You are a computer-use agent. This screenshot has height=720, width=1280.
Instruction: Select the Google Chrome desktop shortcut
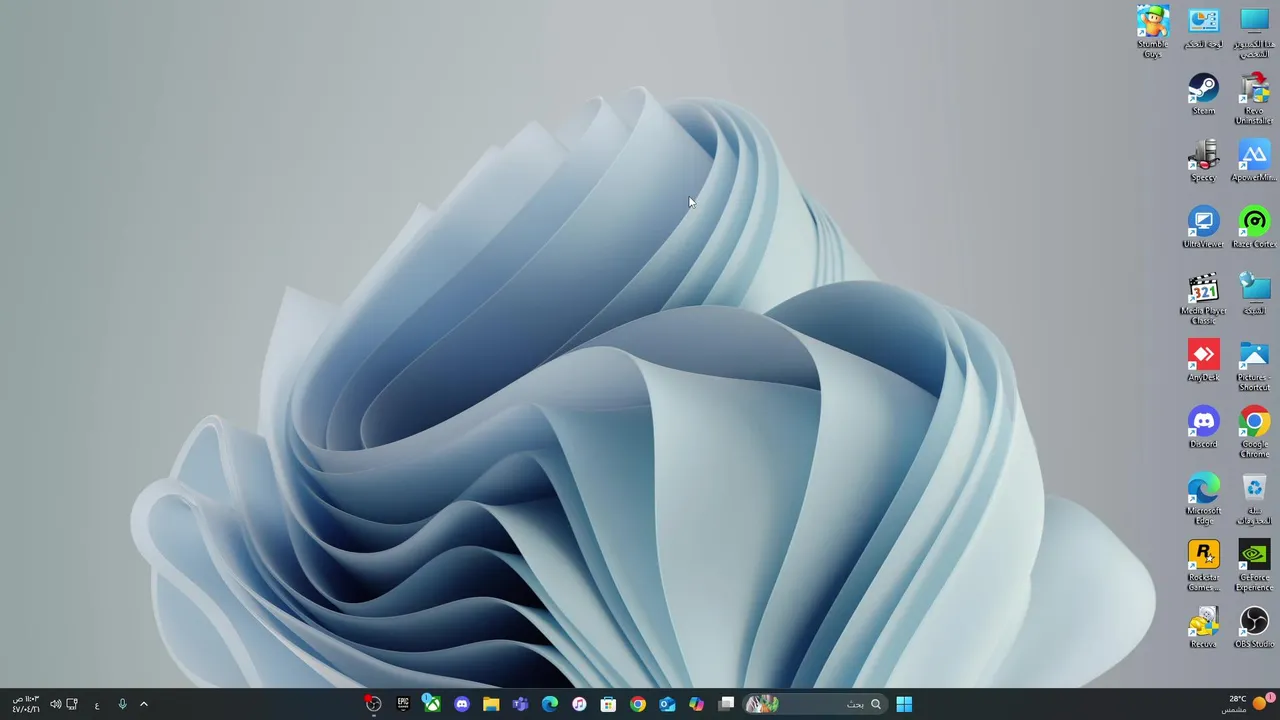tap(1254, 431)
